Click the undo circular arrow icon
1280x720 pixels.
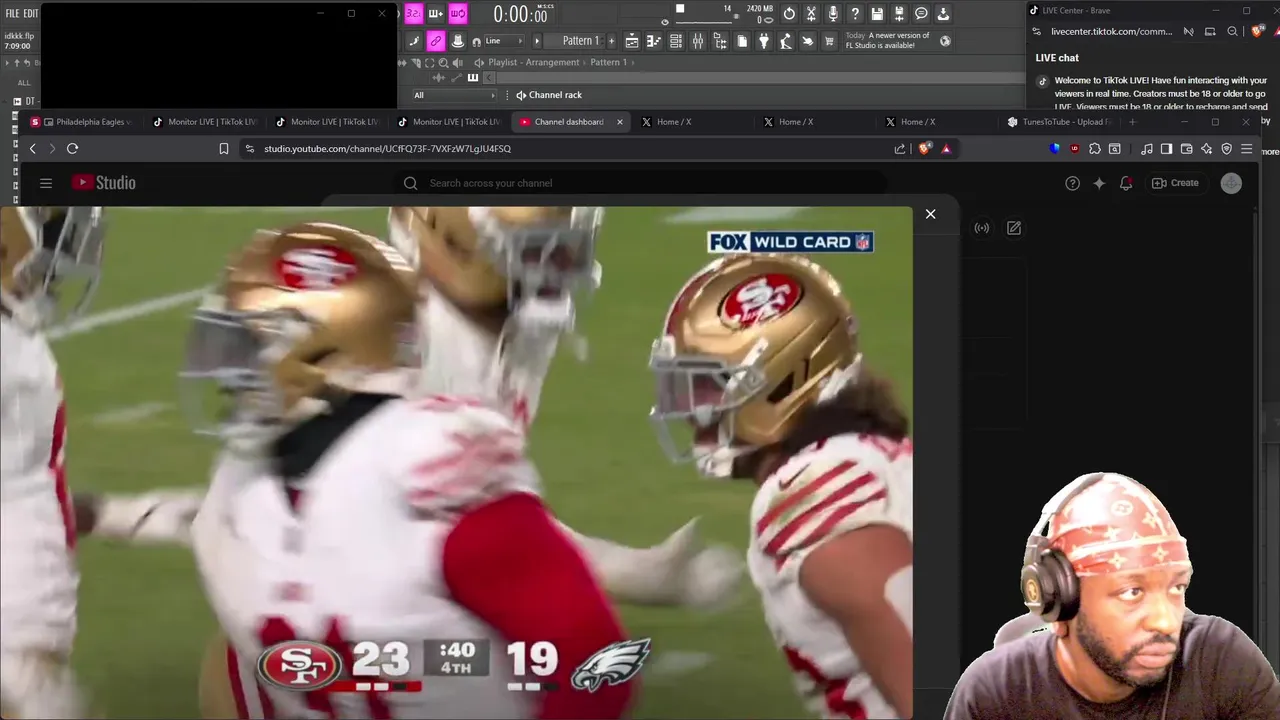point(789,14)
